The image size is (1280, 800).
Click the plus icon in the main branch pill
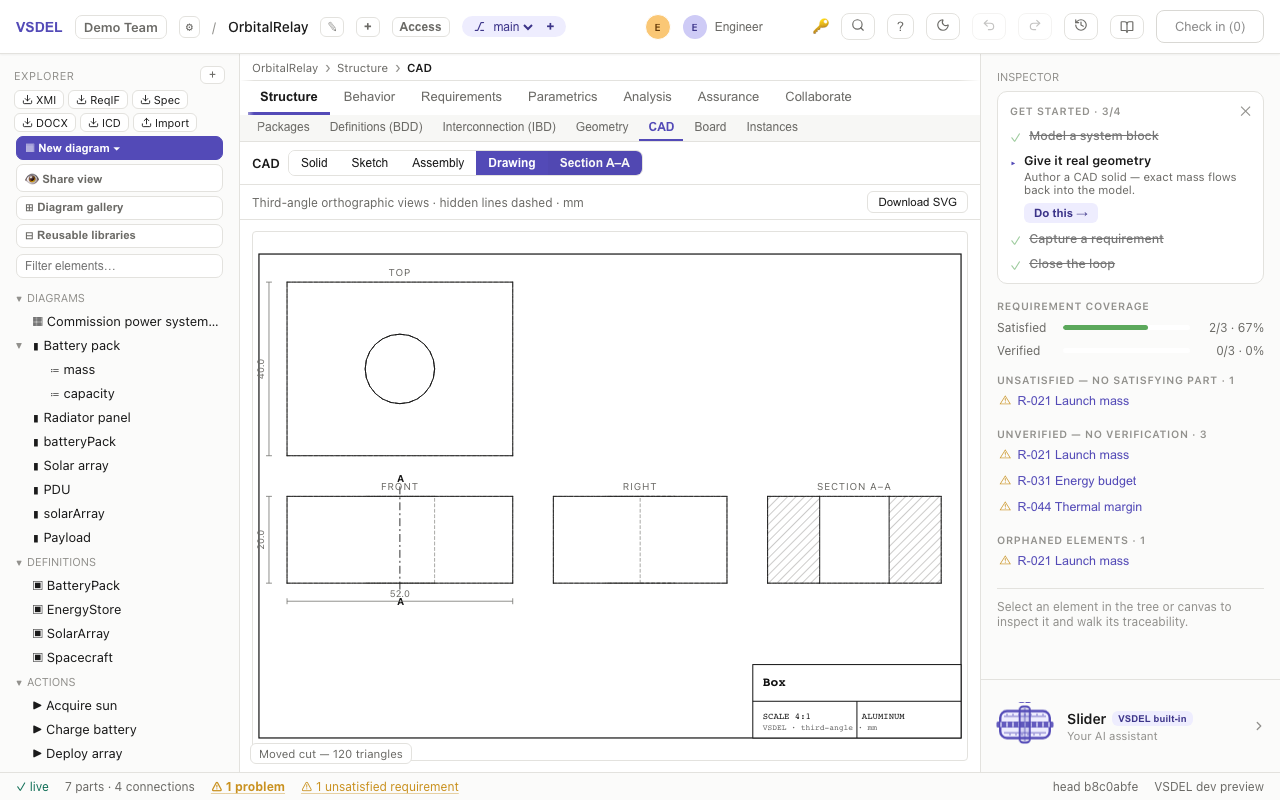click(x=550, y=27)
